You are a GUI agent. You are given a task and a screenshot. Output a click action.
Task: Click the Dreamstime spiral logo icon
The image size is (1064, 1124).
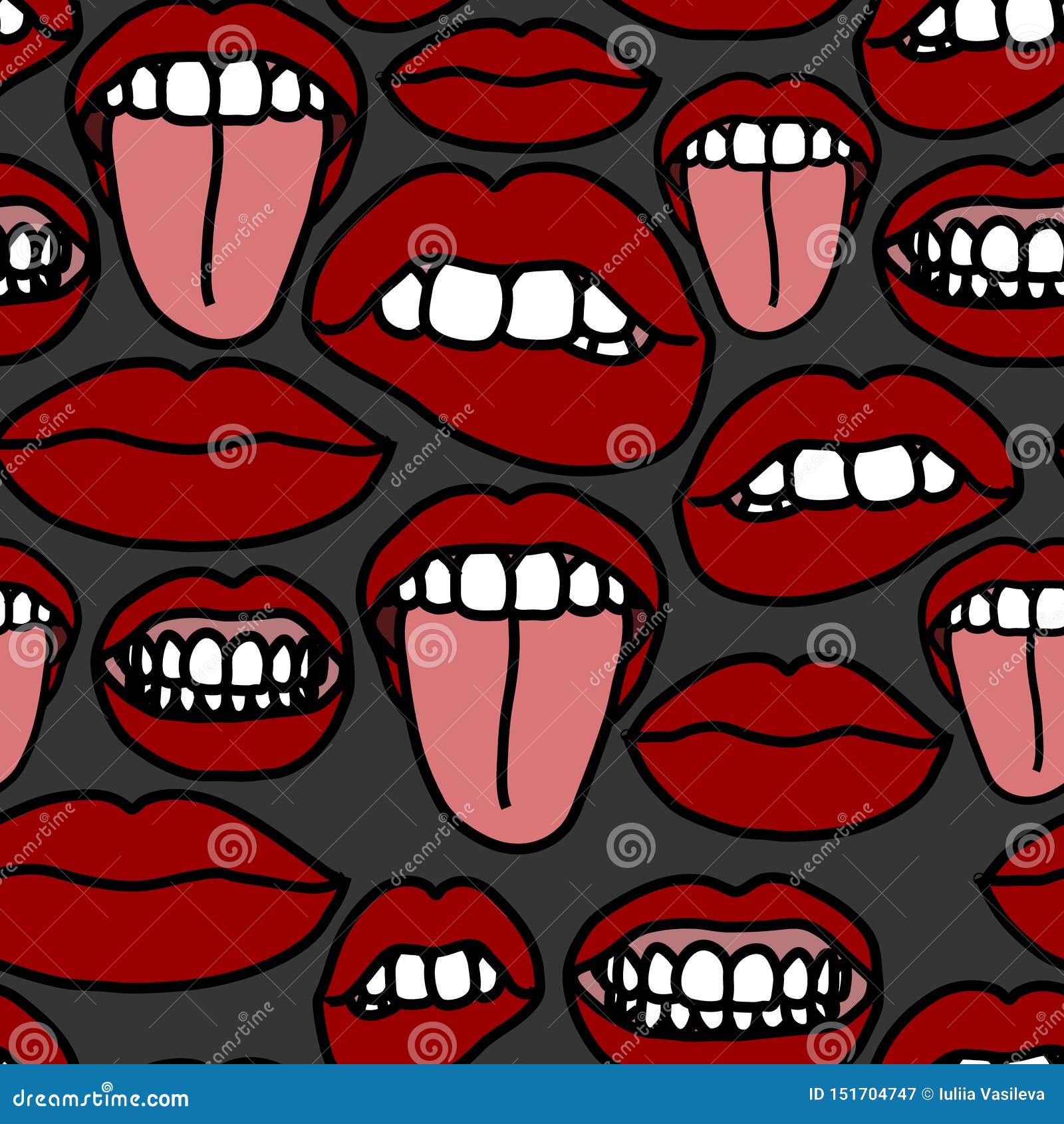pyautogui.click(x=106, y=1088)
